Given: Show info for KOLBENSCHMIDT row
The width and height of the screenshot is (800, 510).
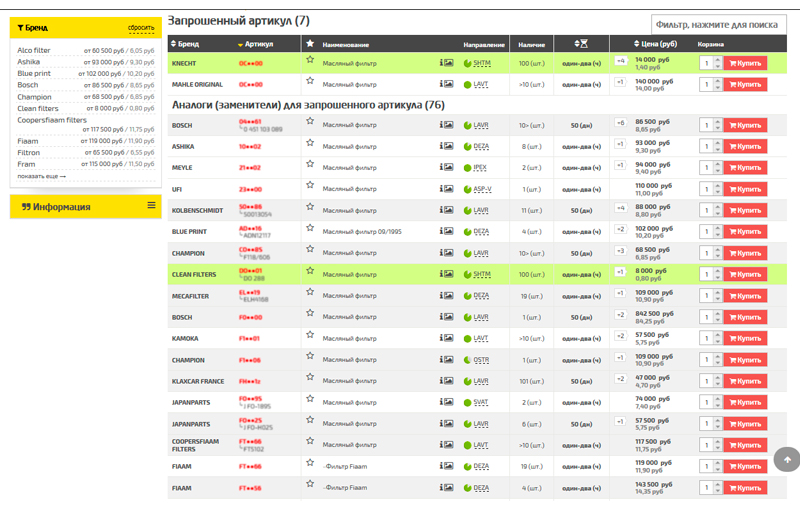Looking at the screenshot, I should click(441, 210).
